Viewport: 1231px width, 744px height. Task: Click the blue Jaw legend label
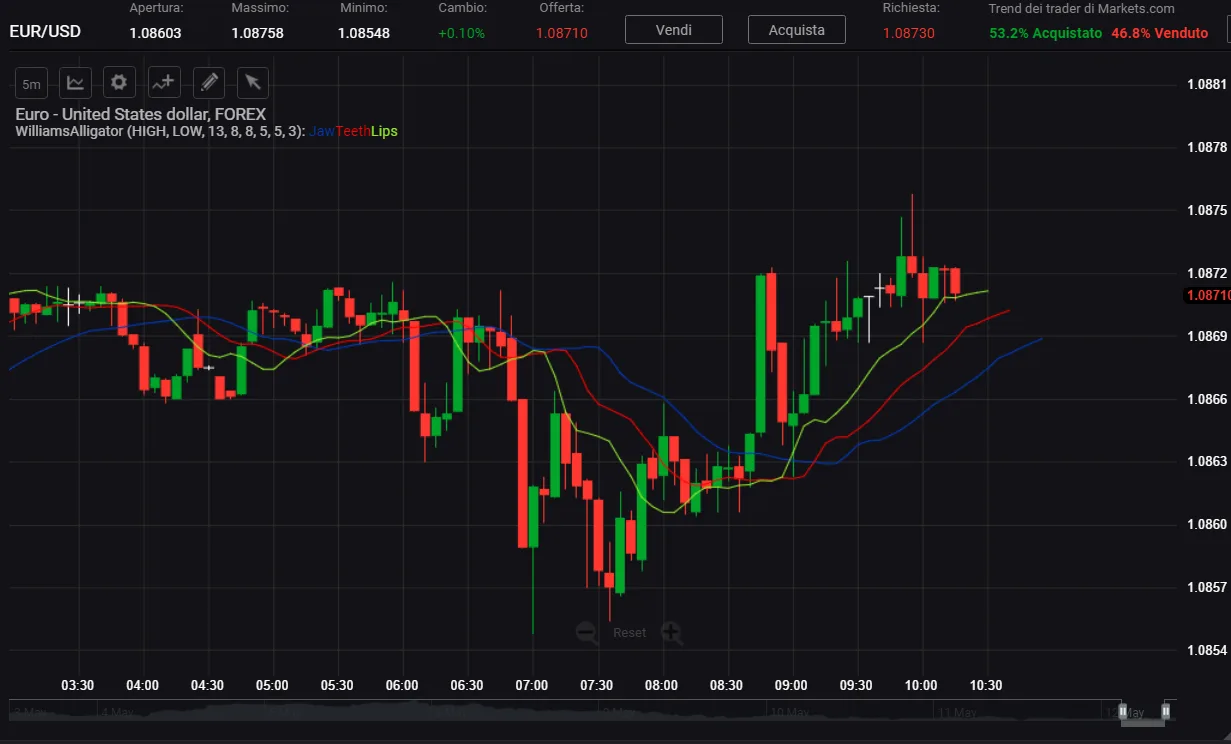coord(322,131)
